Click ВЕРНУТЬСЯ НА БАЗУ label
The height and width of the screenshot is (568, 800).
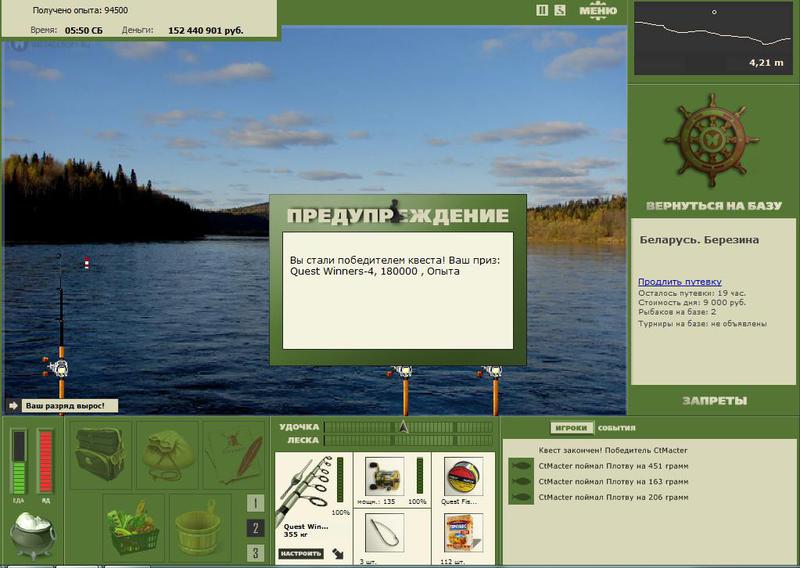pos(713,206)
